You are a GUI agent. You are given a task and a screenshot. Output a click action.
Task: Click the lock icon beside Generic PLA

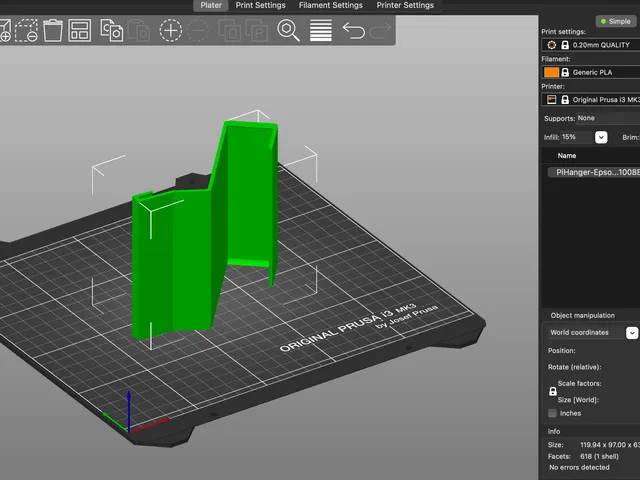(x=565, y=72)
